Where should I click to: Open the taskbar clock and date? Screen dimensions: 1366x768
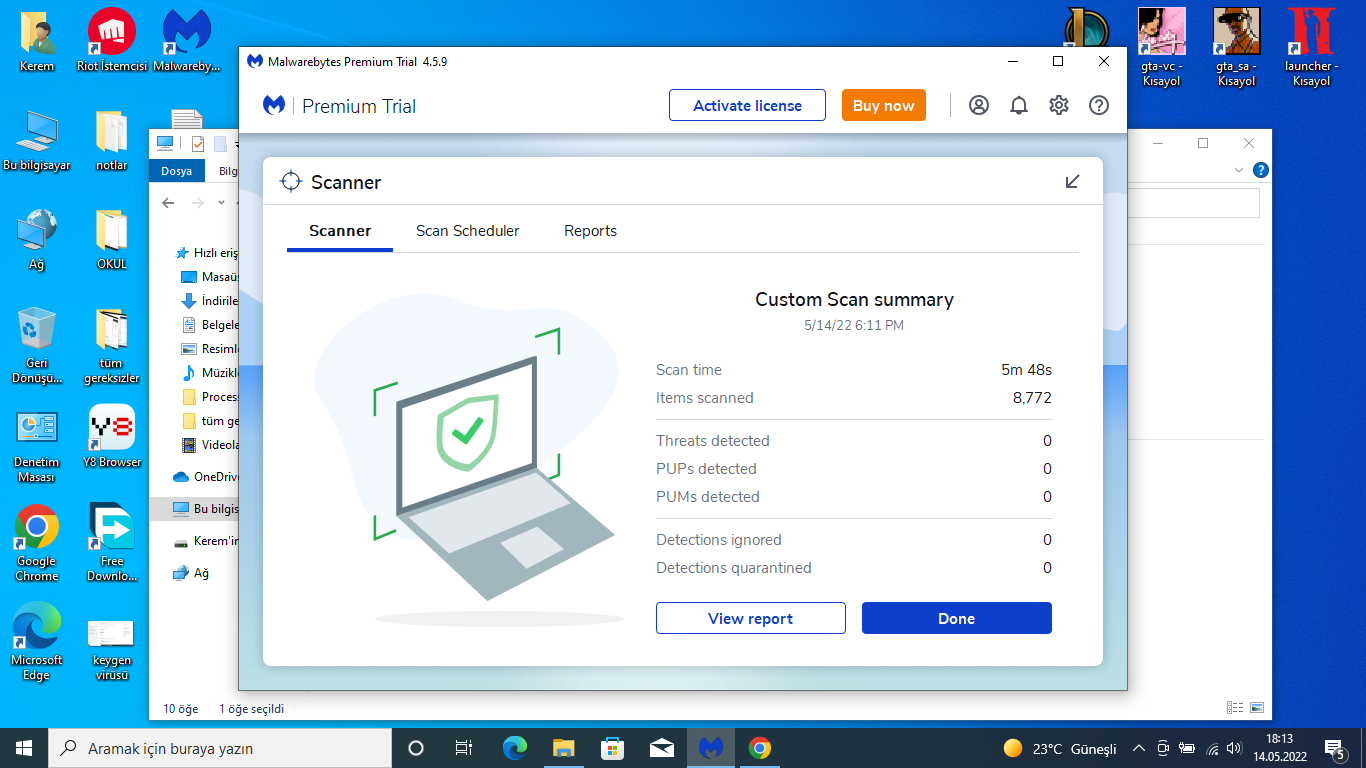pyautogui.click(x=1280, y=747)
